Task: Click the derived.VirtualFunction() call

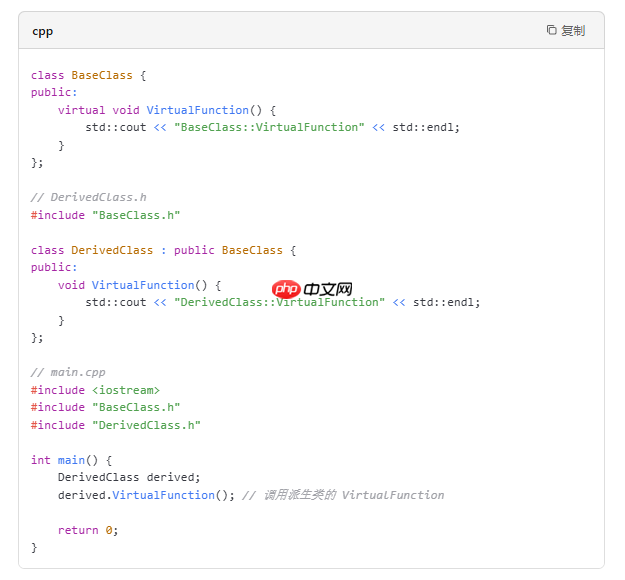Action: point(146,495)
